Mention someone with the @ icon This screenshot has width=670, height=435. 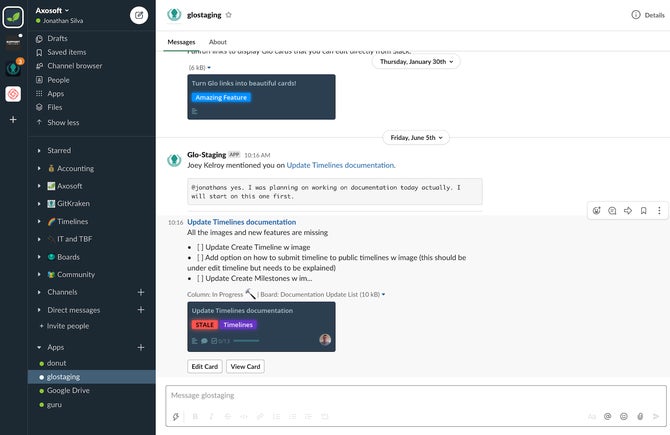coord(608,417)
